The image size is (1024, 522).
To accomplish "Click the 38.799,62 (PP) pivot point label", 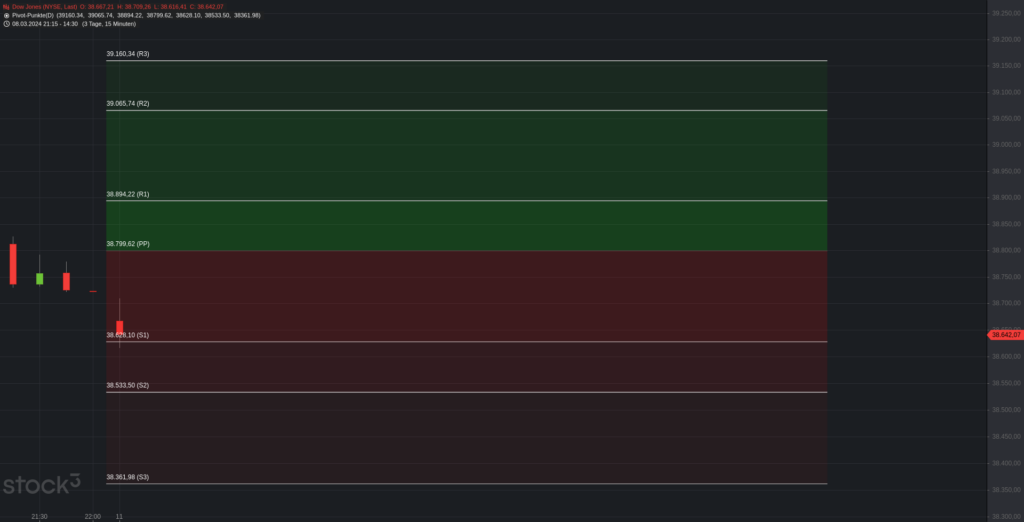I will click(128, 244).
